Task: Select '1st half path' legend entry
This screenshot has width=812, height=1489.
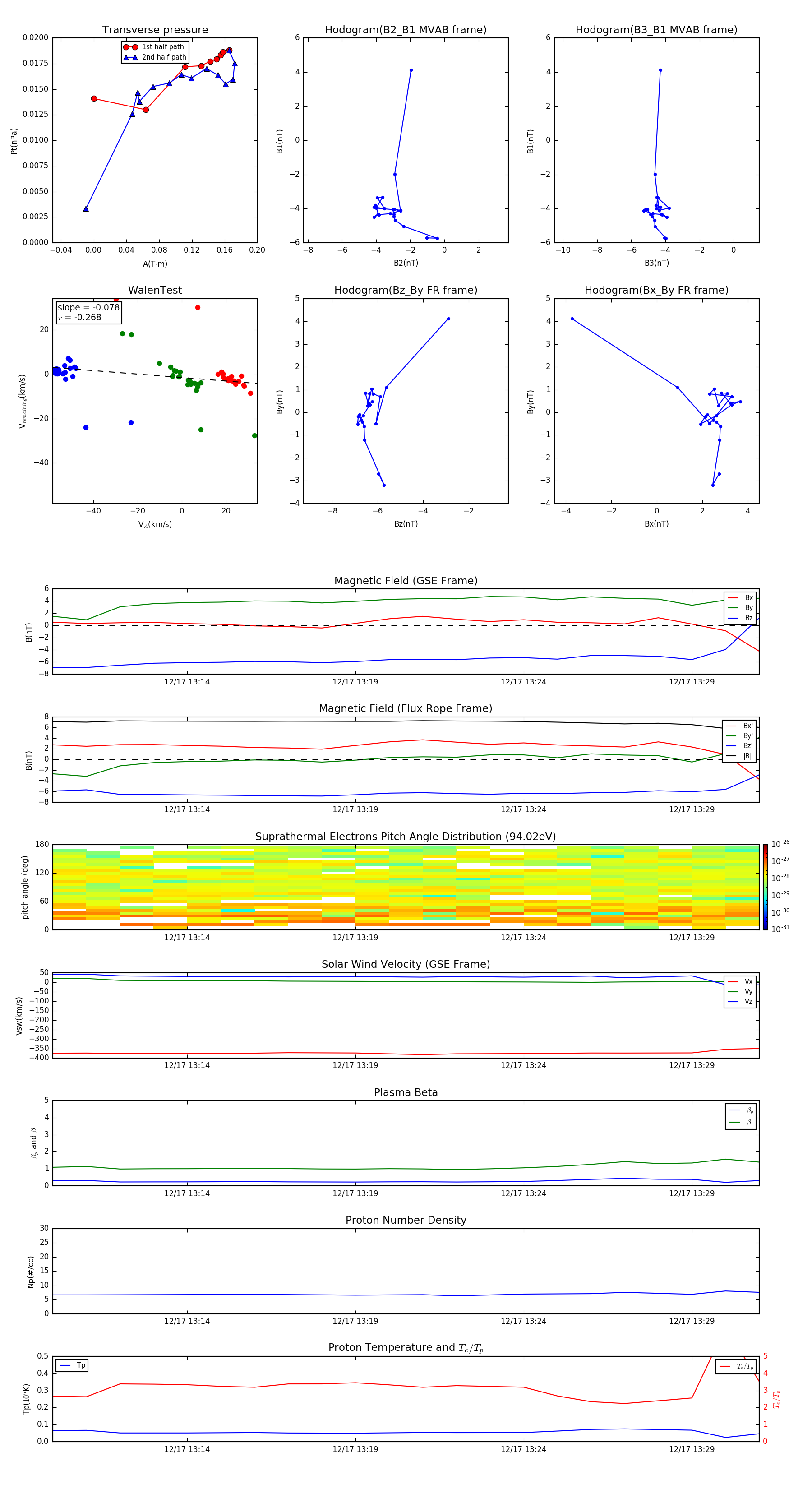Action: point(154,47)
